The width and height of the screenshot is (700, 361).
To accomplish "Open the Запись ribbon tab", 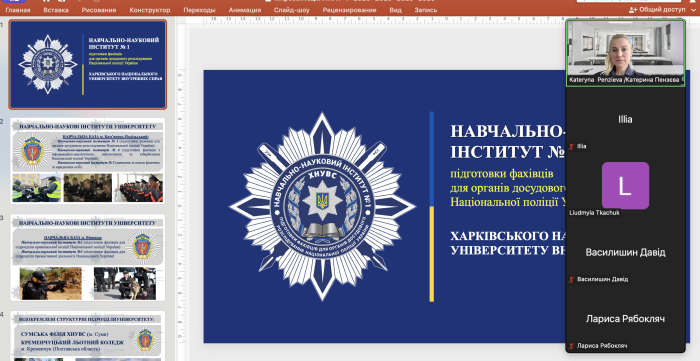I will click(x=425, y=10).
